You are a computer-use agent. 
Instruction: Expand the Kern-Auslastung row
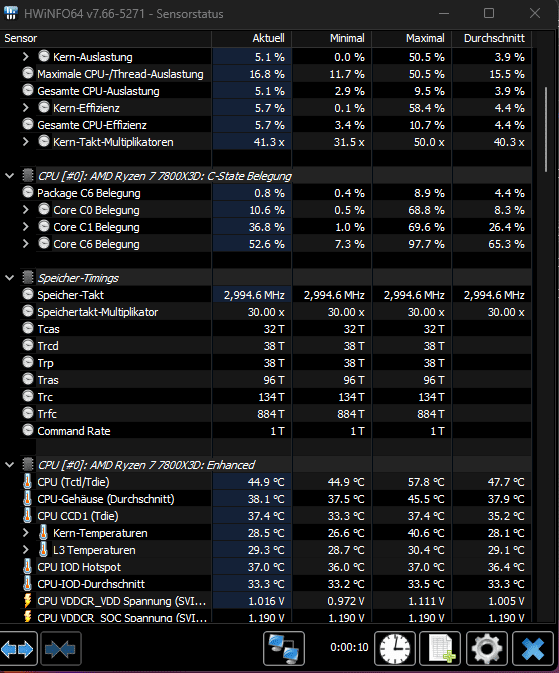[x=25, y=57]
